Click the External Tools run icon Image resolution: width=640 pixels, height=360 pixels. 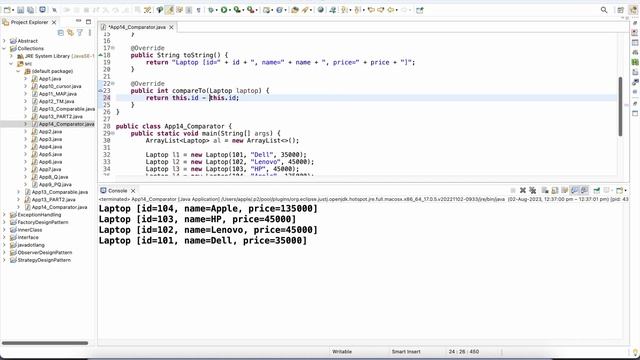click(251, 10)
